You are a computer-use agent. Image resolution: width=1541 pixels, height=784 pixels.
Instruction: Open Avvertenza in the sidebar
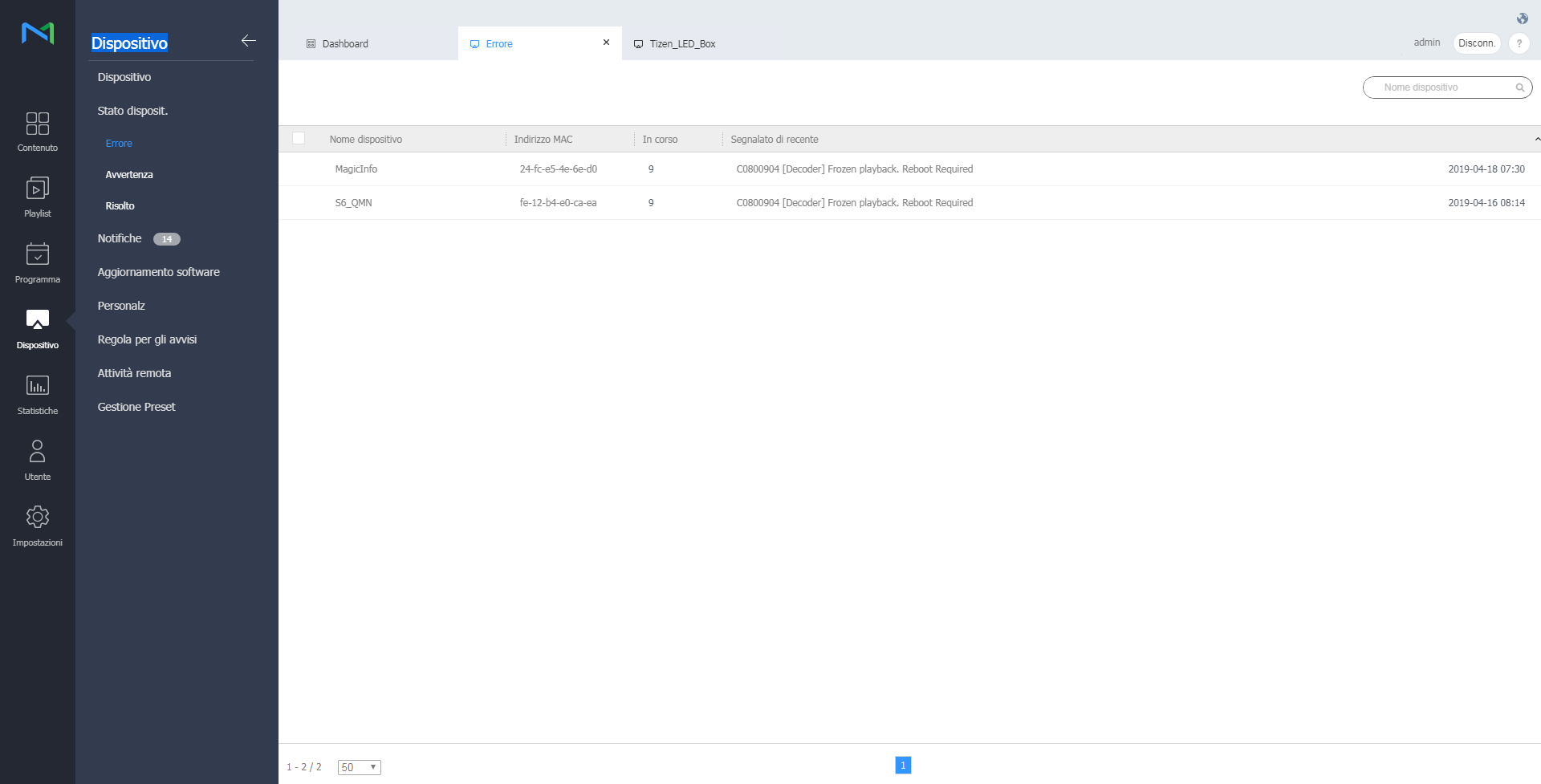pos(129,175)
